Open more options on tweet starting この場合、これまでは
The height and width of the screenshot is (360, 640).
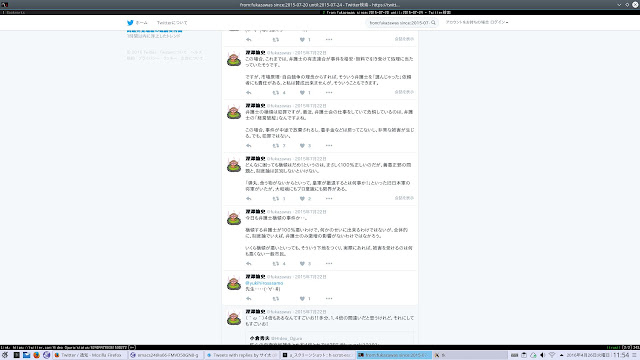coord(329,93)
